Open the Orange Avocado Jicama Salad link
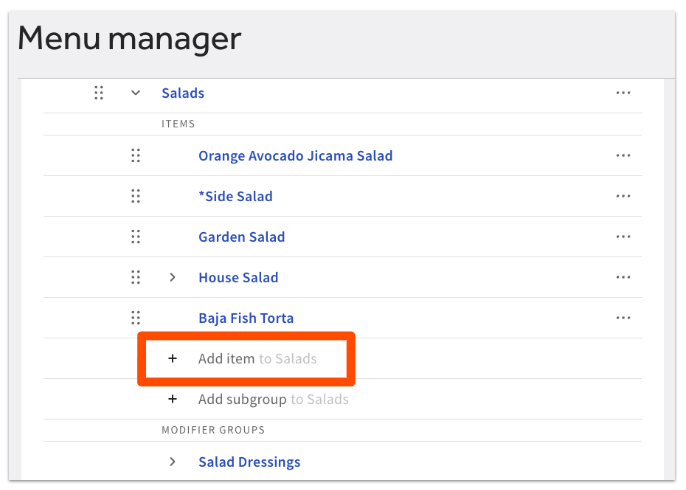 295,156
